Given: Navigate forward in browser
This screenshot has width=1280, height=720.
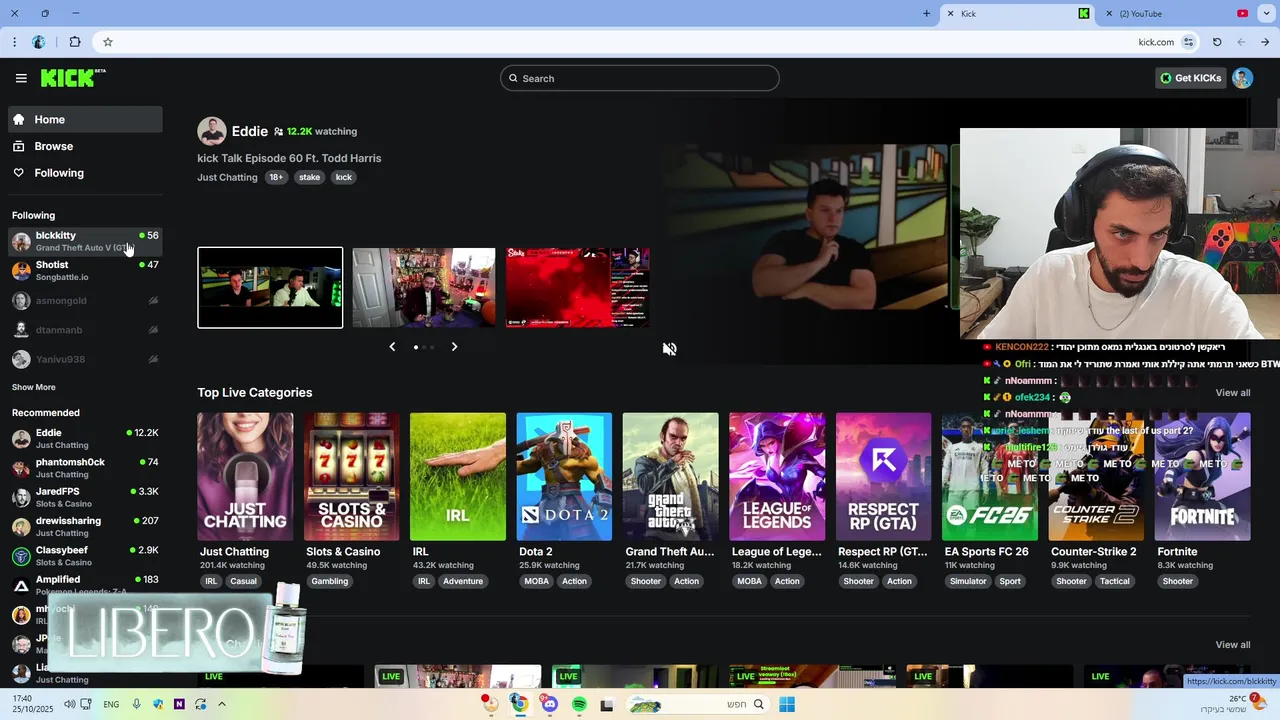Looking at the screenshot, I should [1265, 42].
